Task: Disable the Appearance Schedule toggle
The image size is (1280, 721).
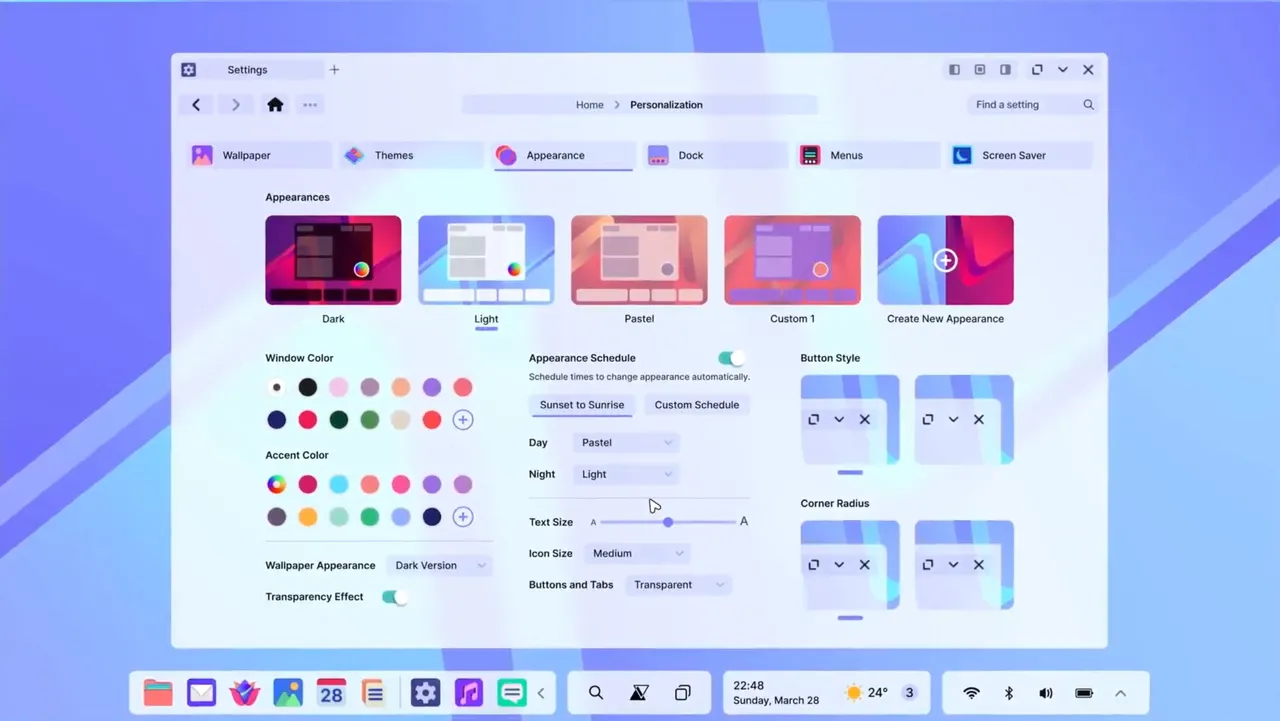Action: point(732,358)
